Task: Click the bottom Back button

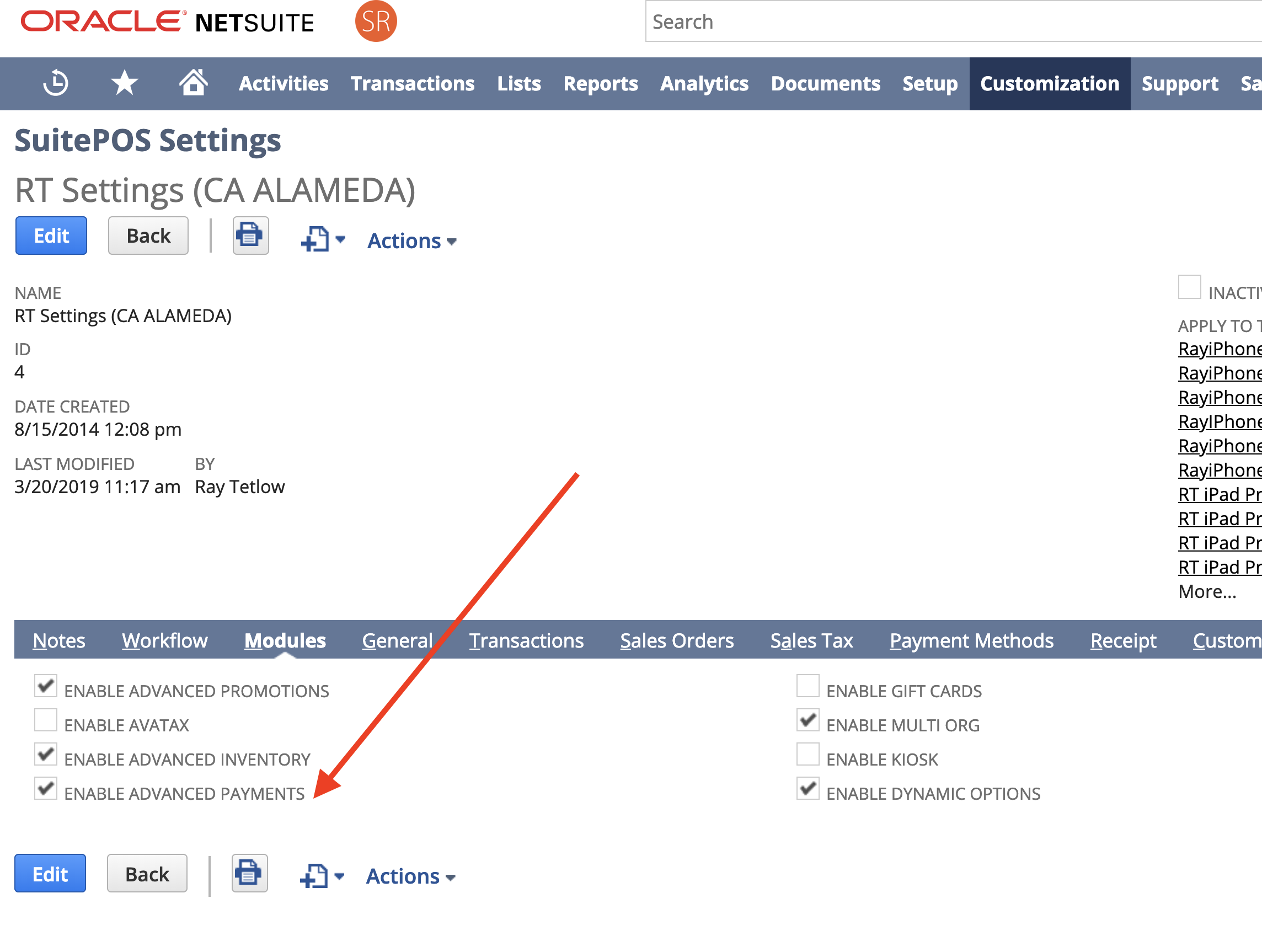Action: (147, 873)
